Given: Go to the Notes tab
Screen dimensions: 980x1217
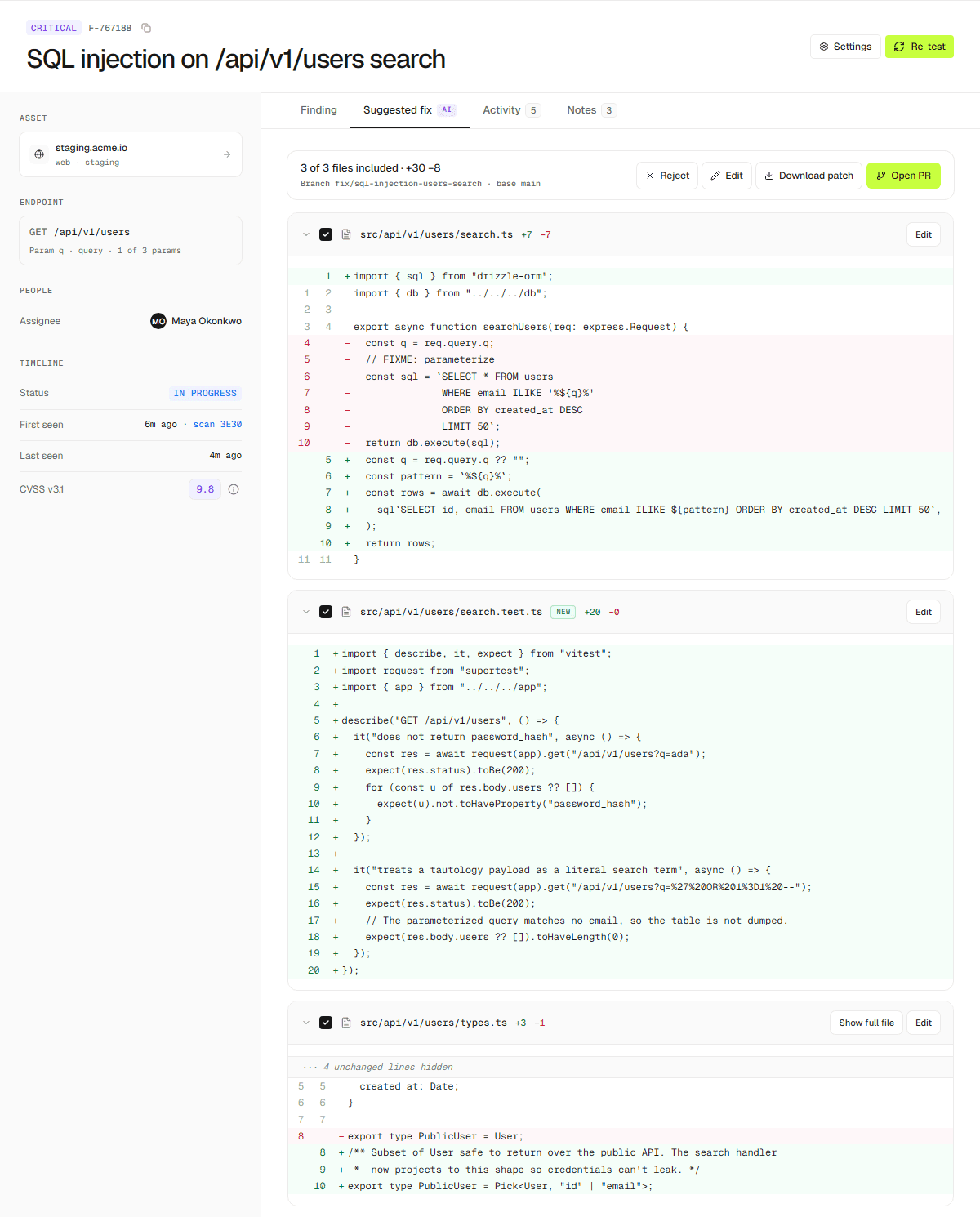Looking at the screenshot, I should click(x=592, y=110).
